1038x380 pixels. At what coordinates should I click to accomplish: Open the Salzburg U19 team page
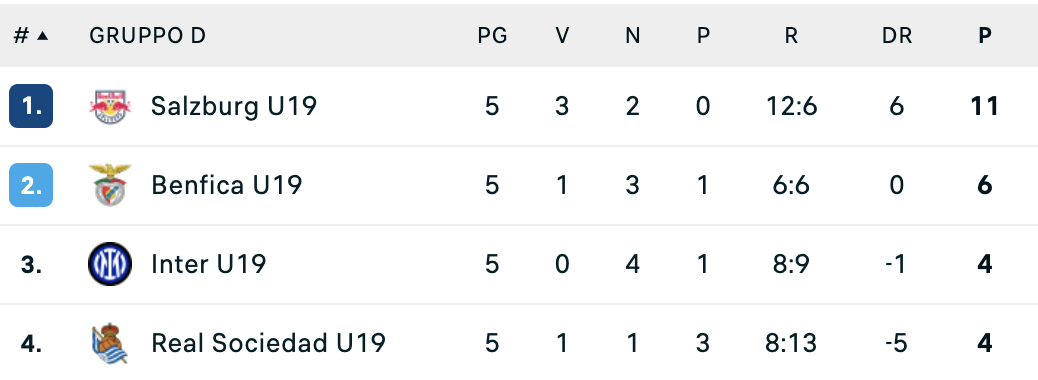click(234, 106)
